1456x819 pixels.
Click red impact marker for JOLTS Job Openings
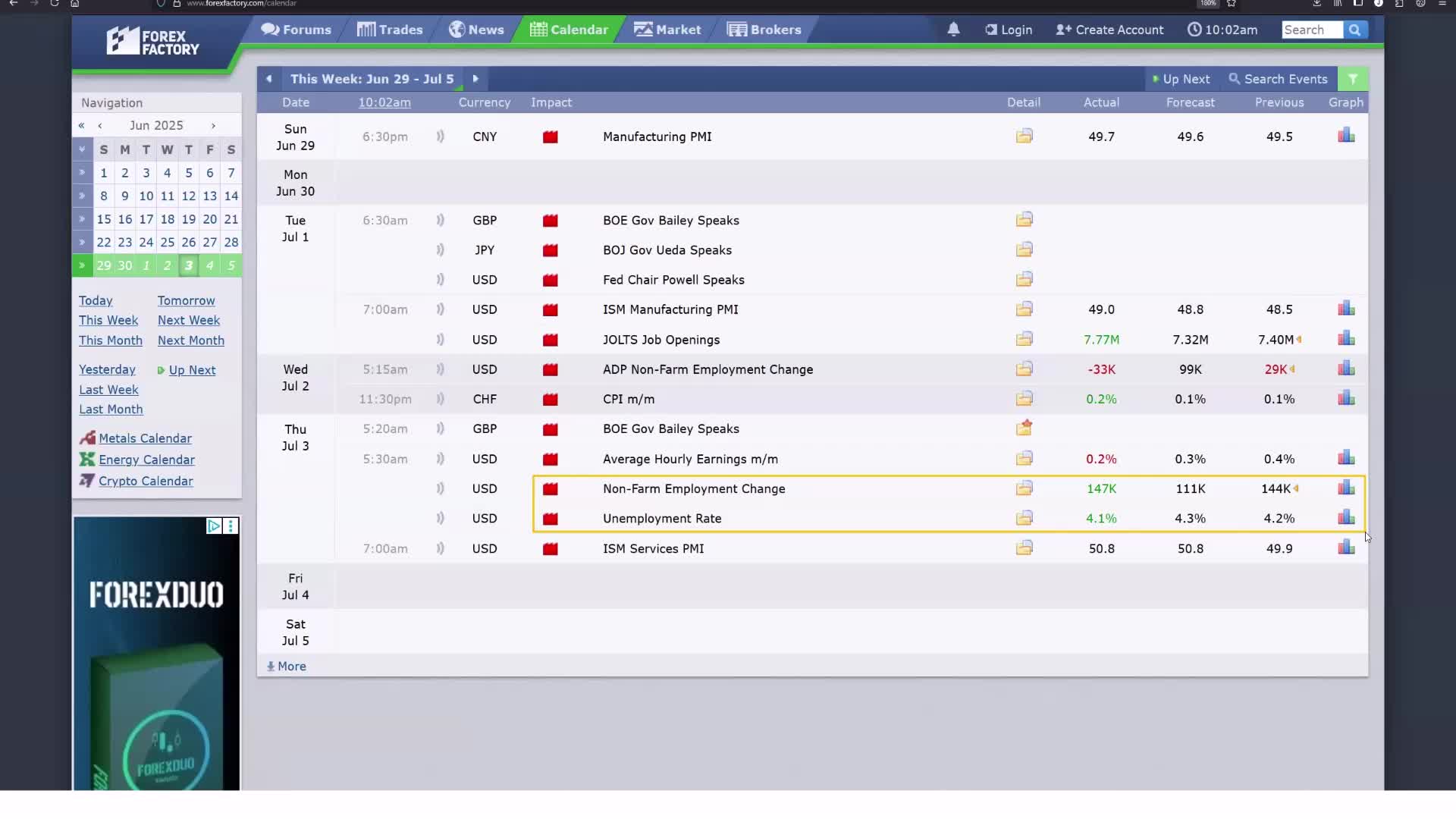(x=551, y=340)
